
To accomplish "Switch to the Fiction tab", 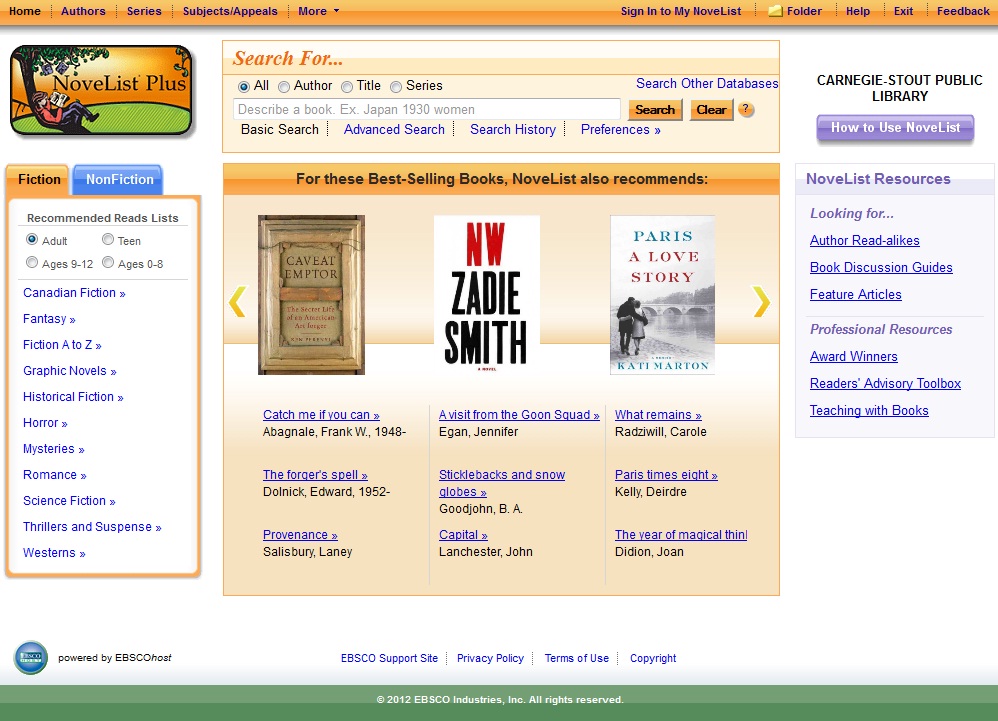I will [x=39, y=179].
